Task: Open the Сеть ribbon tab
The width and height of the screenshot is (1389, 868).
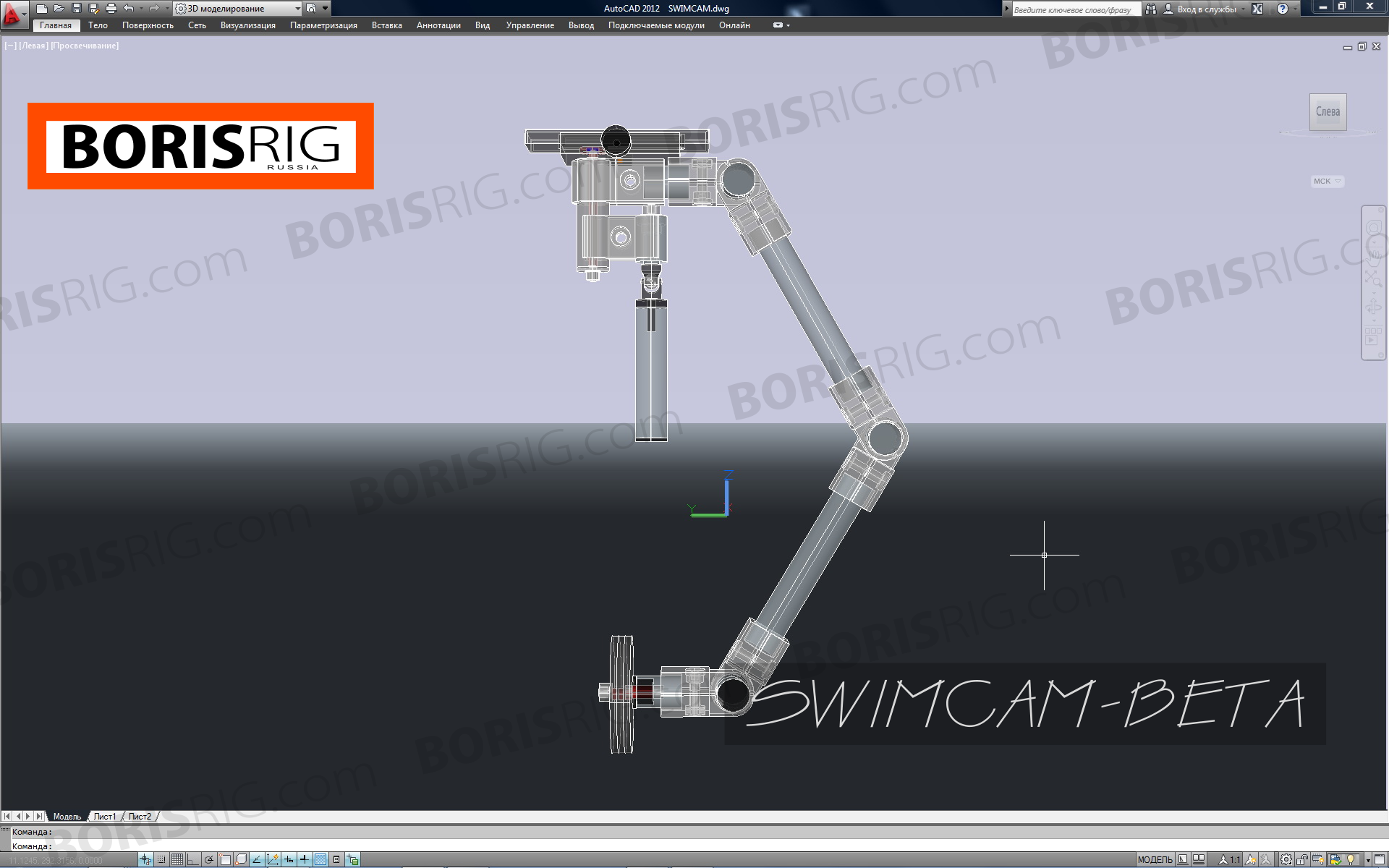Action: [x=197, y=25]
